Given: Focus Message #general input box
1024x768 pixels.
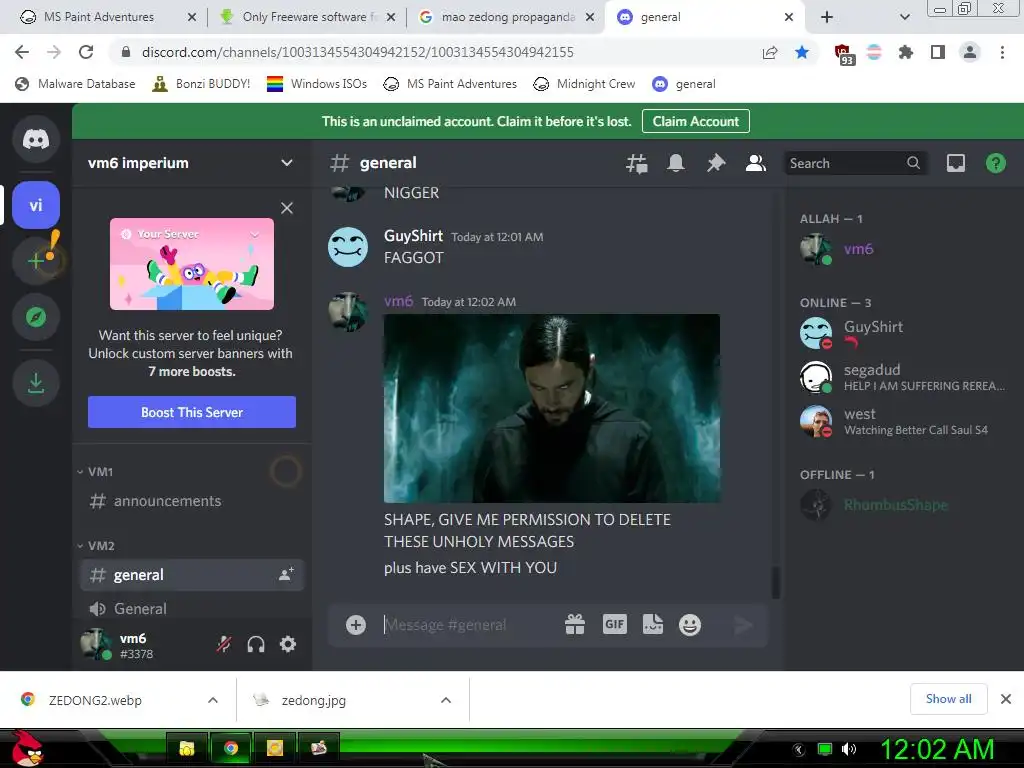Looking at the screenshot, I should click(x=470, y=625).
